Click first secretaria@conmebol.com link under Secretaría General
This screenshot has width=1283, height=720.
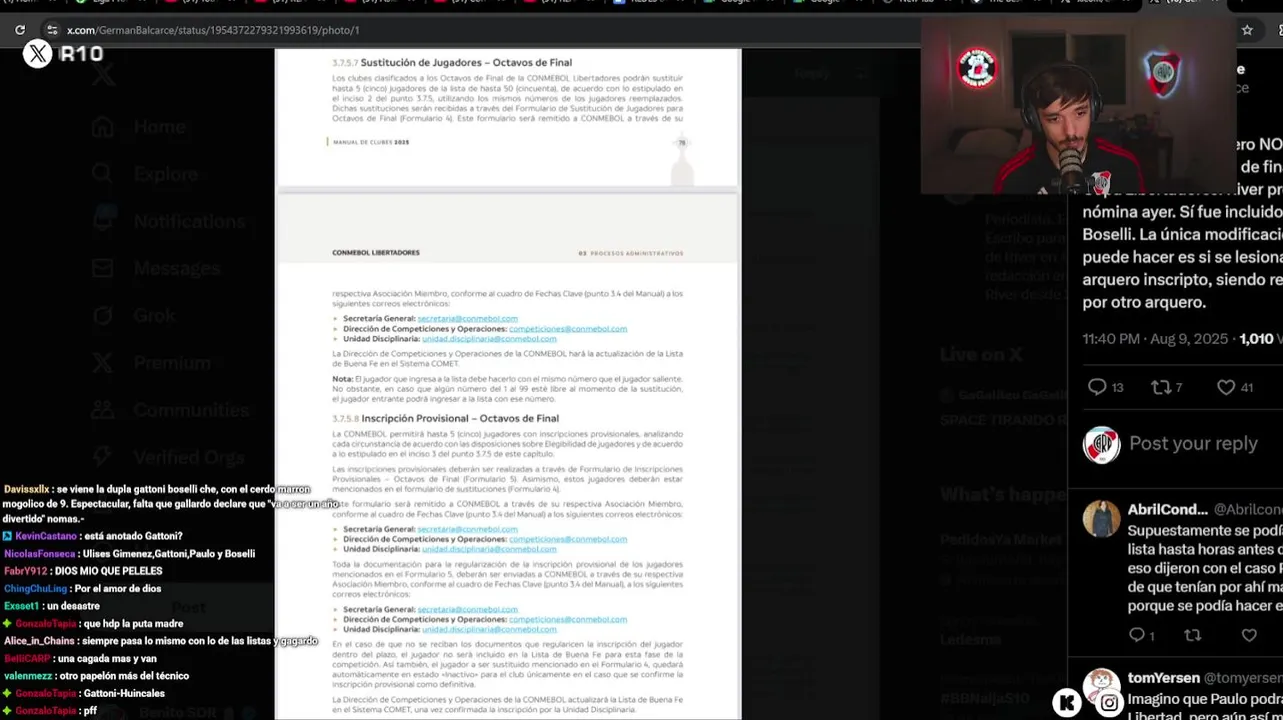[467, 318]
